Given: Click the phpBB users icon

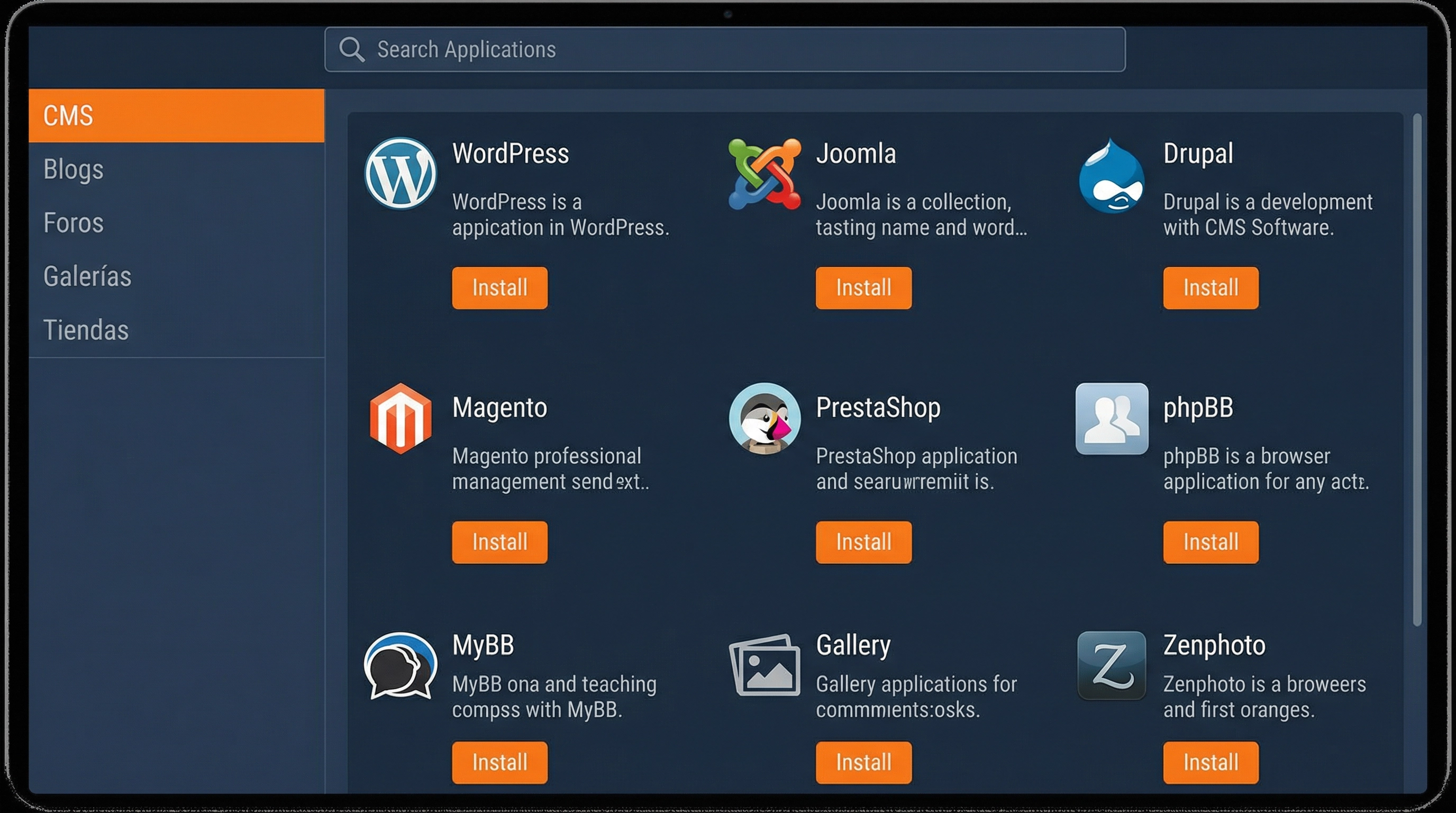Looking at the screenshot, I should click(1111, 418).
